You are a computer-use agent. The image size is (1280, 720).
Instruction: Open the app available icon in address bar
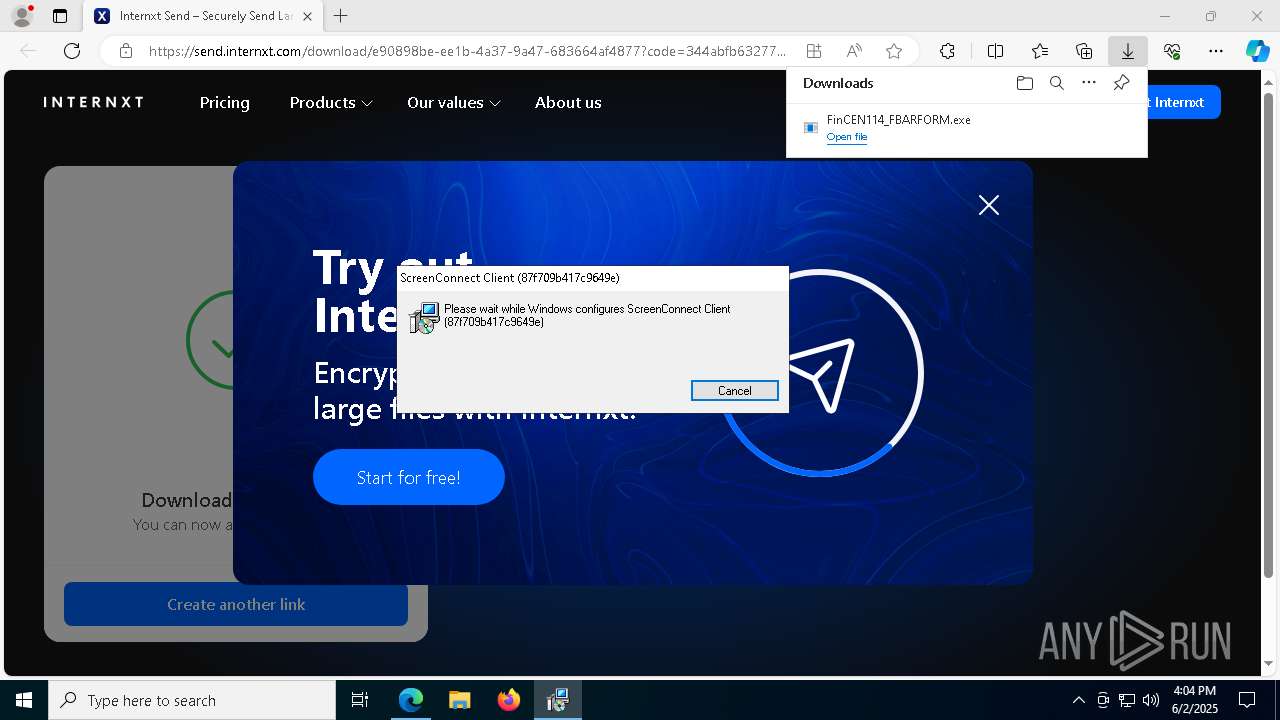(x=814, y=51)
